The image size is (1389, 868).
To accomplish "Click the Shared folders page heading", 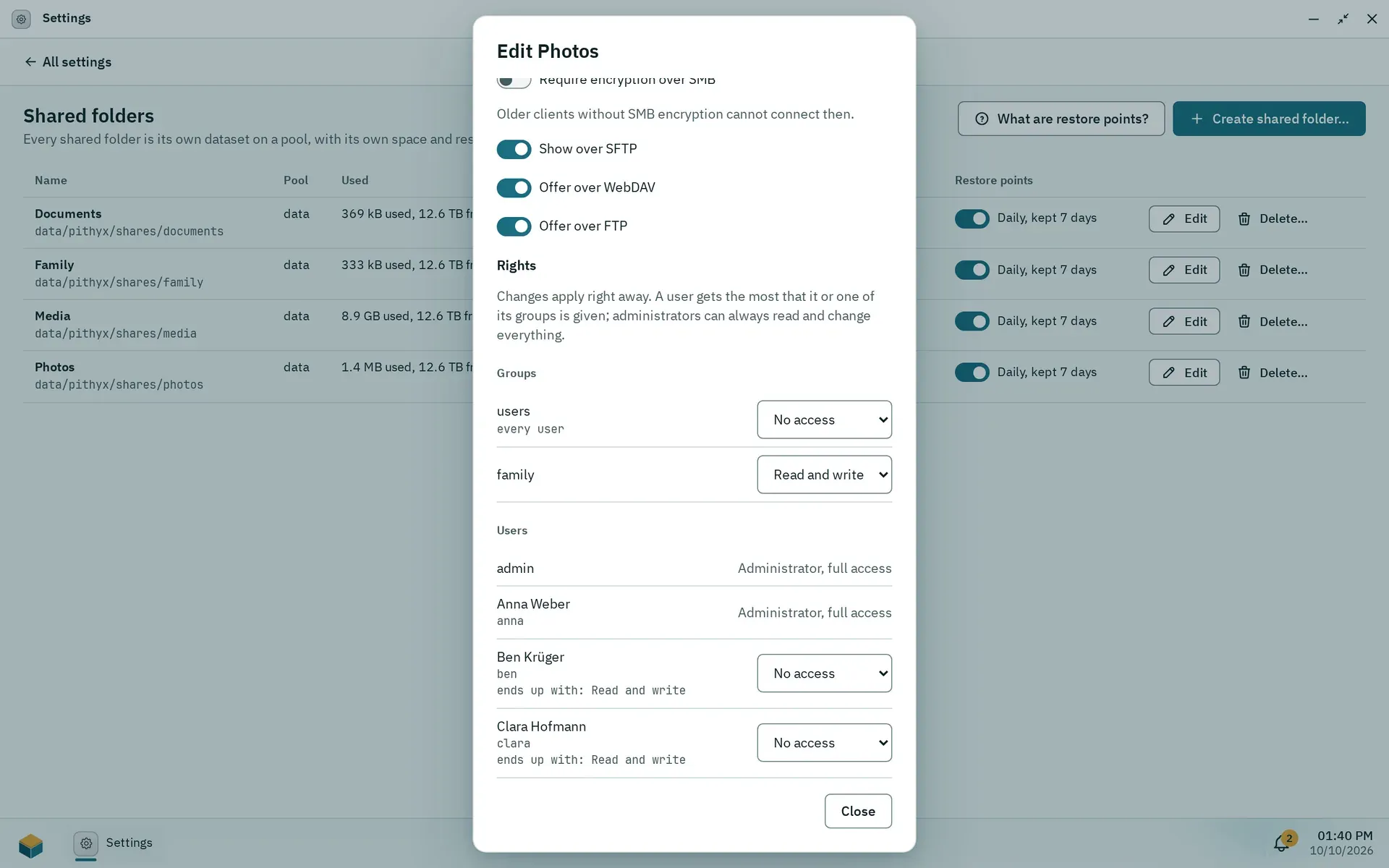I will click(88, 116).
